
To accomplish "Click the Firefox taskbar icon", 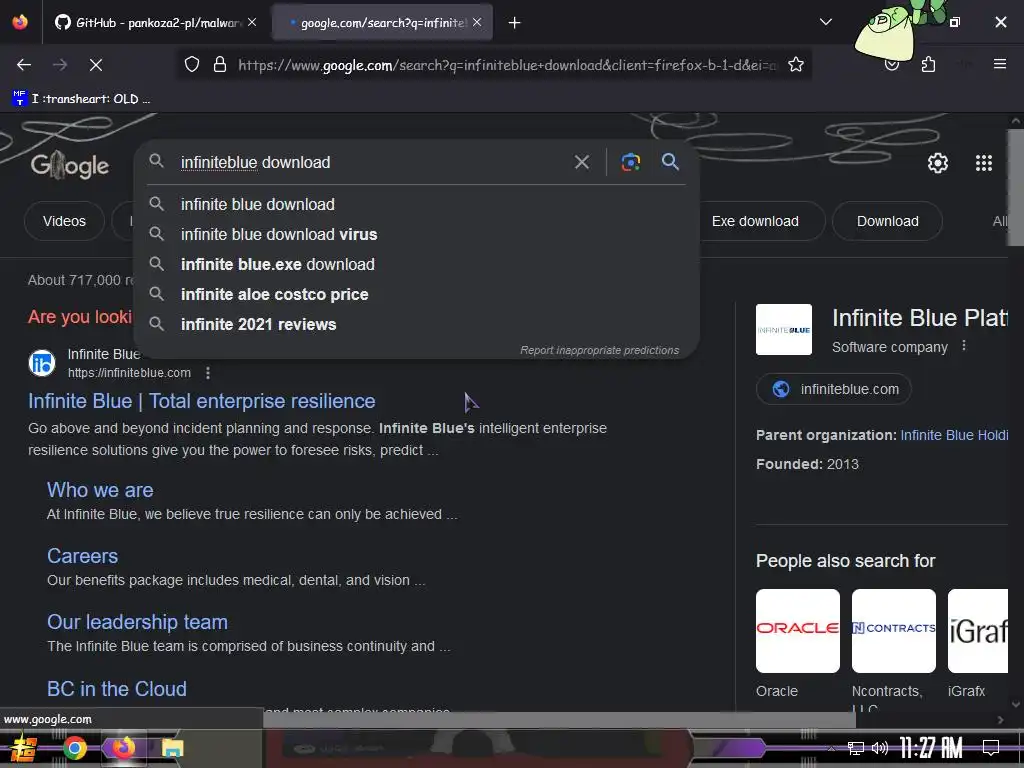I will click(123, 748).
